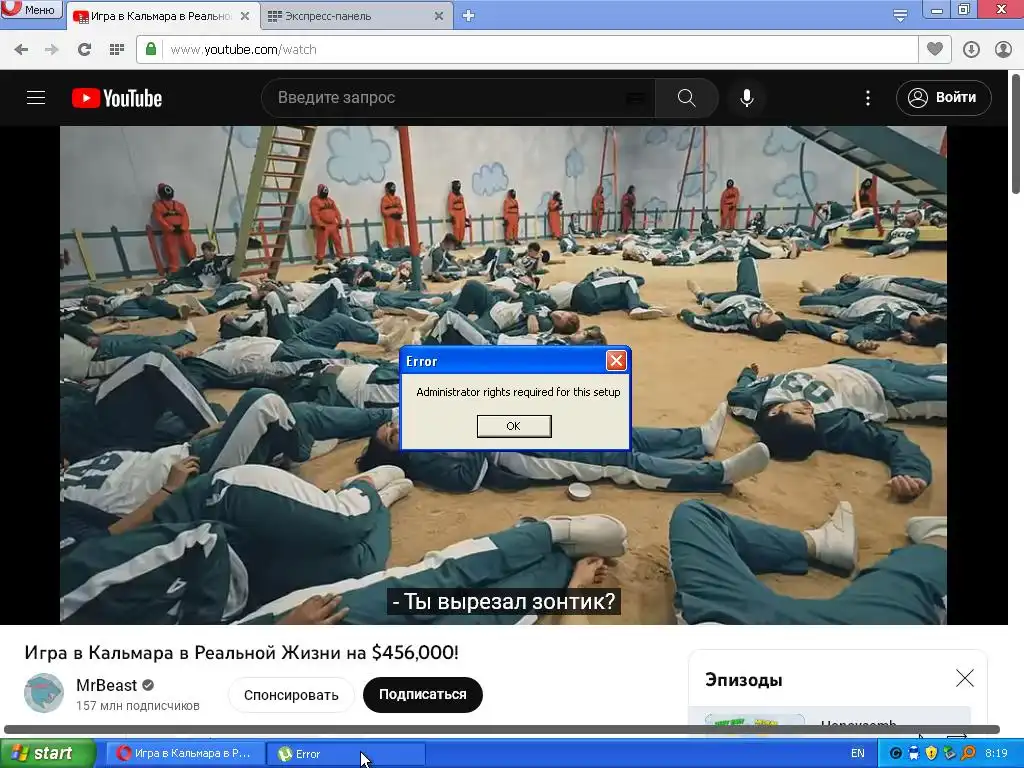Click the 8:19 taskbar clock
Screen dimensions: 1024x768
(997, 754)
